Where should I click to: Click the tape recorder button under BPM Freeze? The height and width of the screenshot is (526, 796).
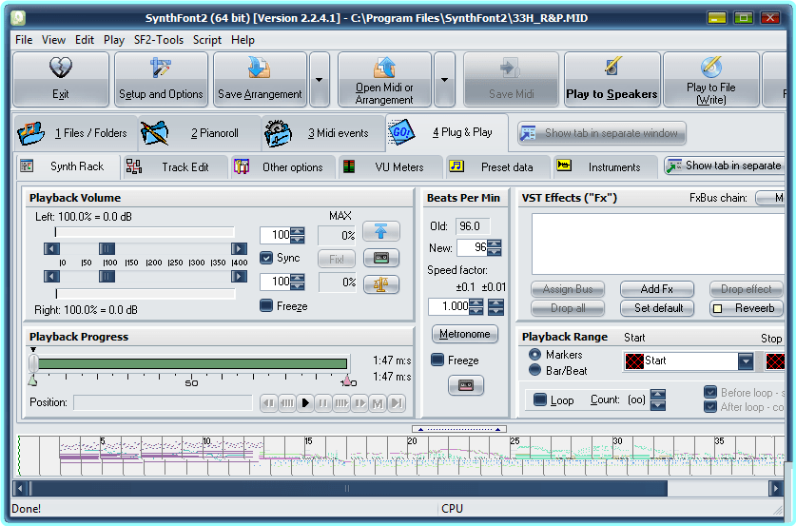pos(466,386)
